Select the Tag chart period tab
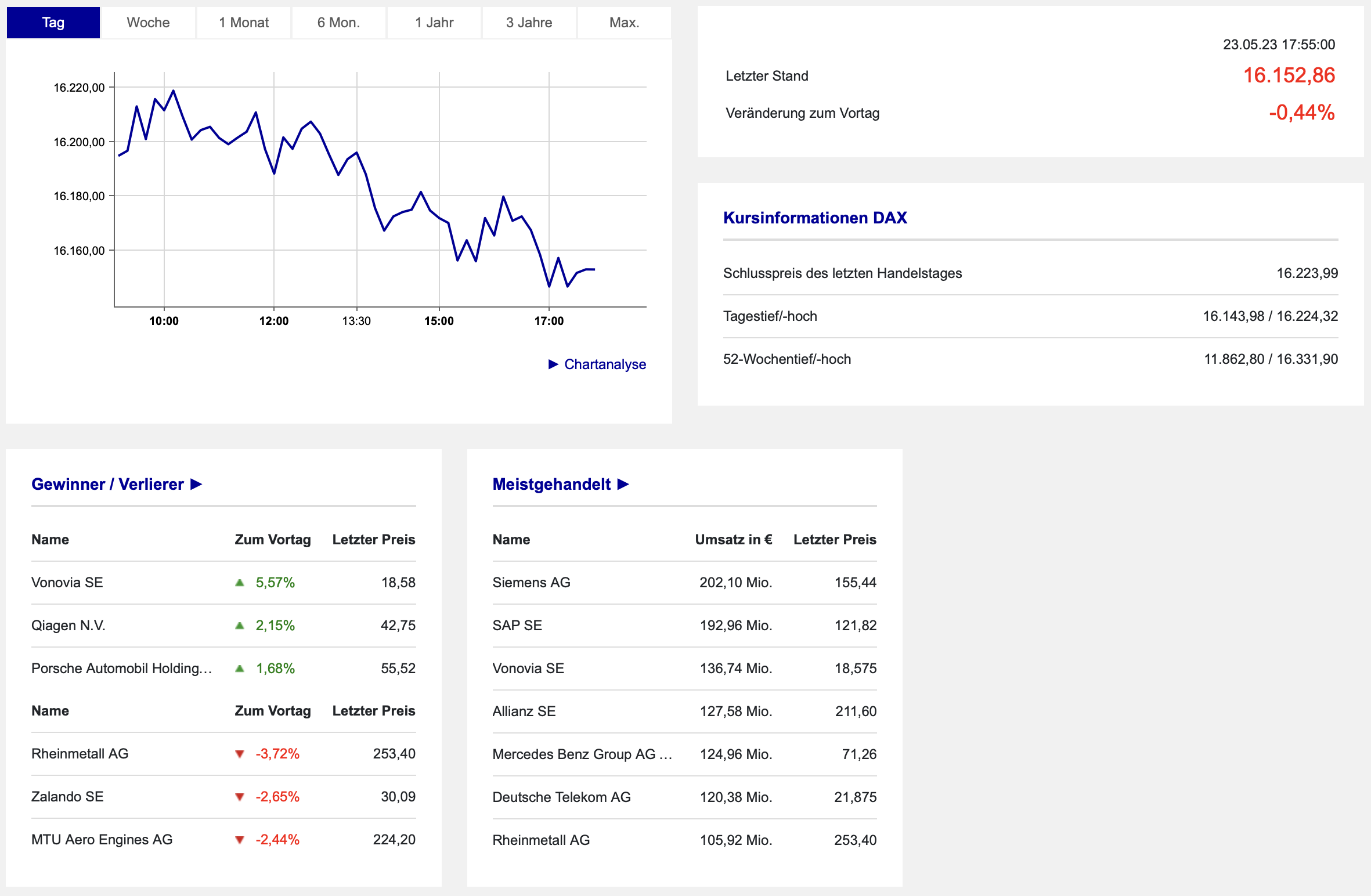Viewport: 1371px width, 896px height. pos(53,23)
